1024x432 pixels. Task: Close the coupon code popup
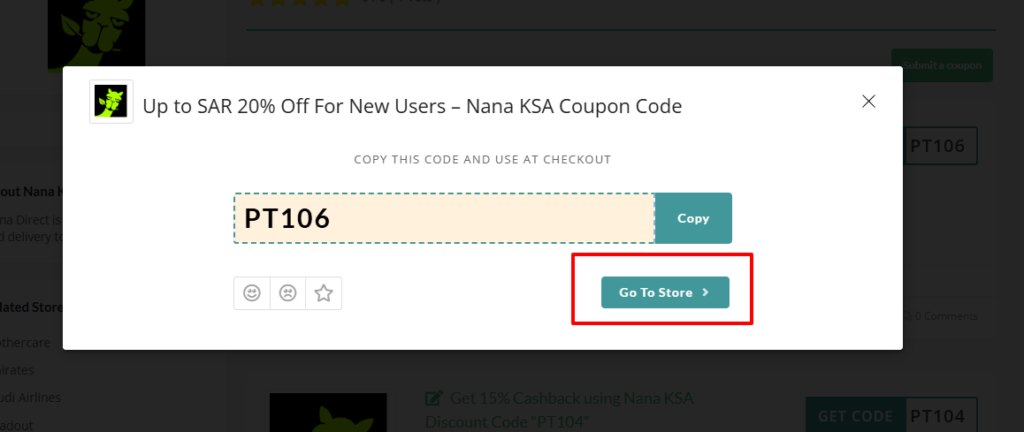pyautogui.click(x=869, y=101)
